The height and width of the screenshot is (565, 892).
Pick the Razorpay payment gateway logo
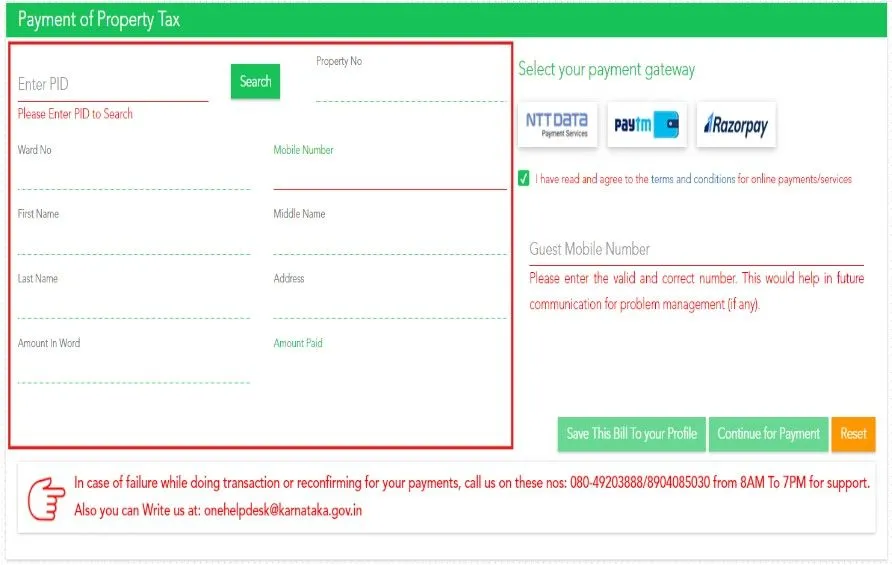coord(736,125)
